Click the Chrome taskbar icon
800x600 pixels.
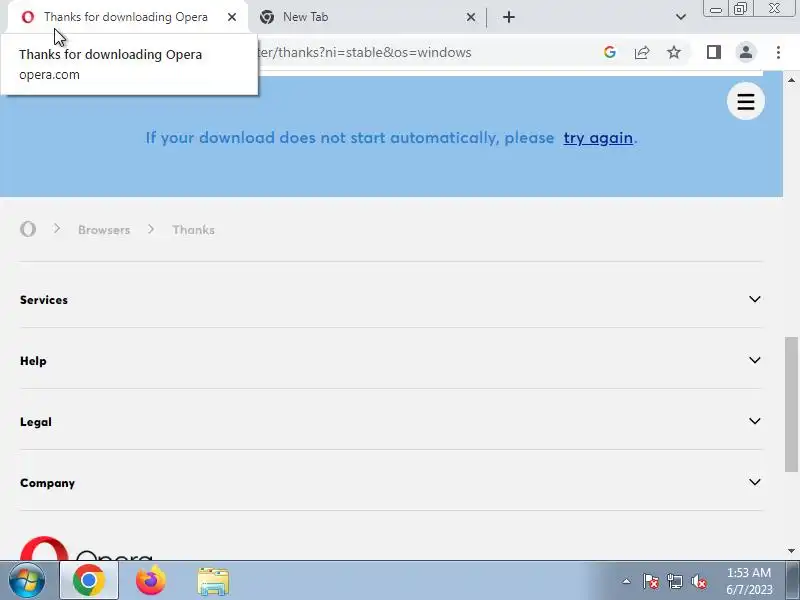coord(89,581)
